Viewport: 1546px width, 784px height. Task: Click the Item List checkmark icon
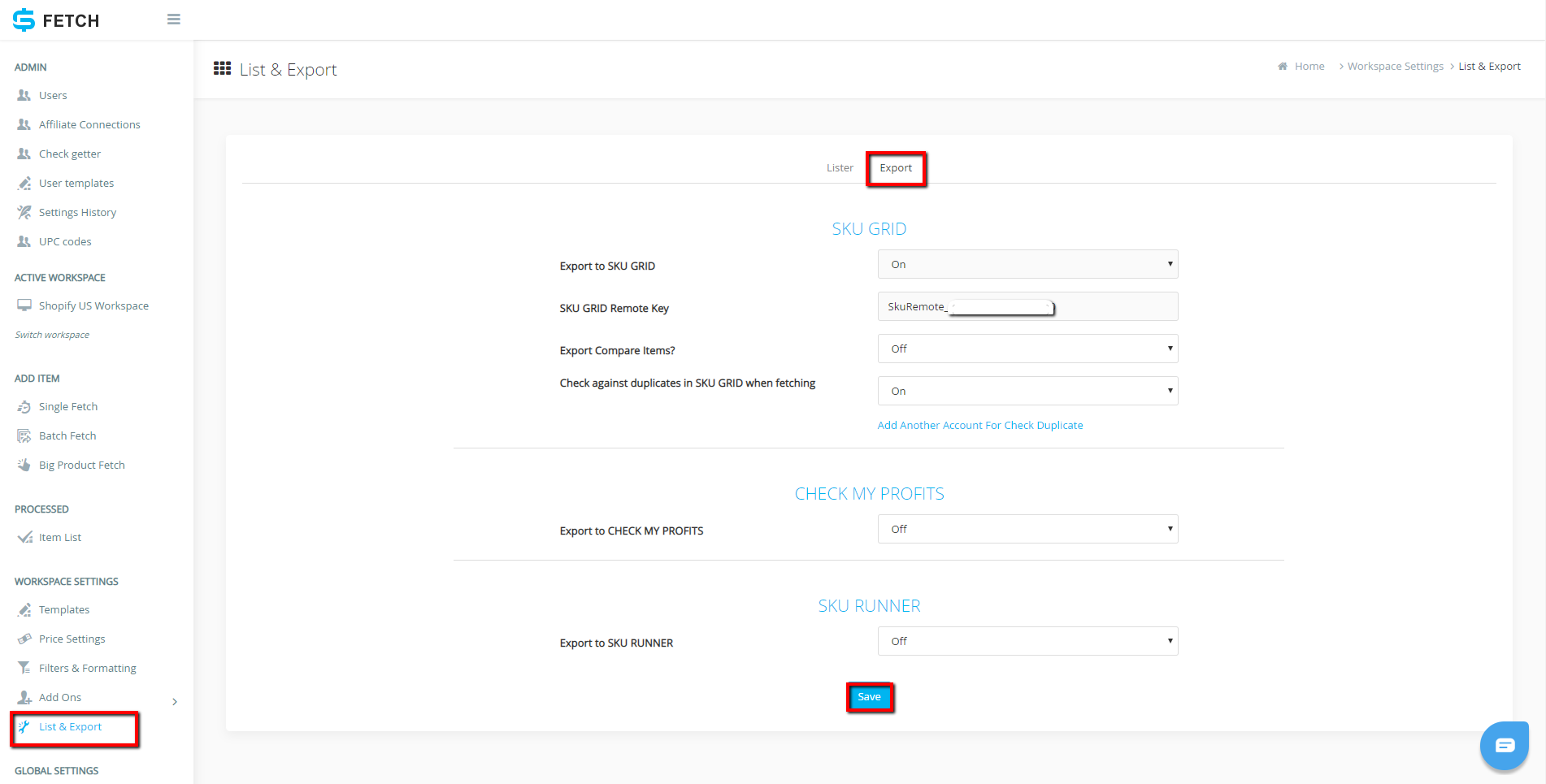(x=25, y=537)
